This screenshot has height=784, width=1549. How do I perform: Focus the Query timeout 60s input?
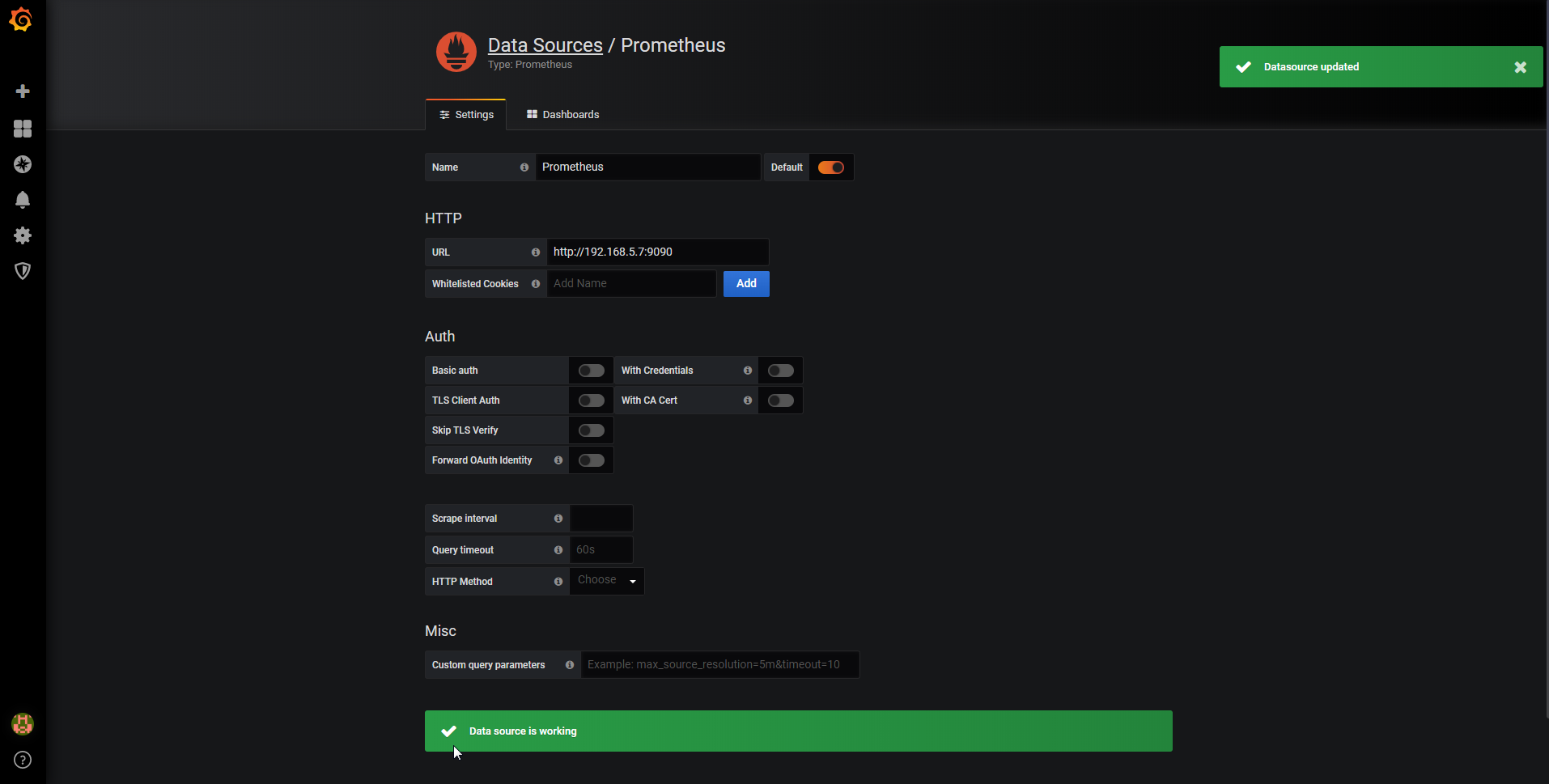coord(601,550)
